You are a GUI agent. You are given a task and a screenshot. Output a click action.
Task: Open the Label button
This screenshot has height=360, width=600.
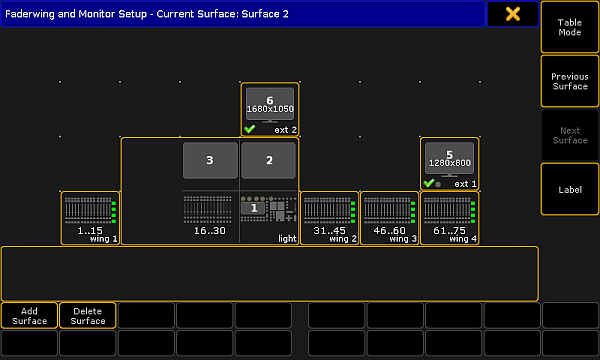(x=570, y=189)
